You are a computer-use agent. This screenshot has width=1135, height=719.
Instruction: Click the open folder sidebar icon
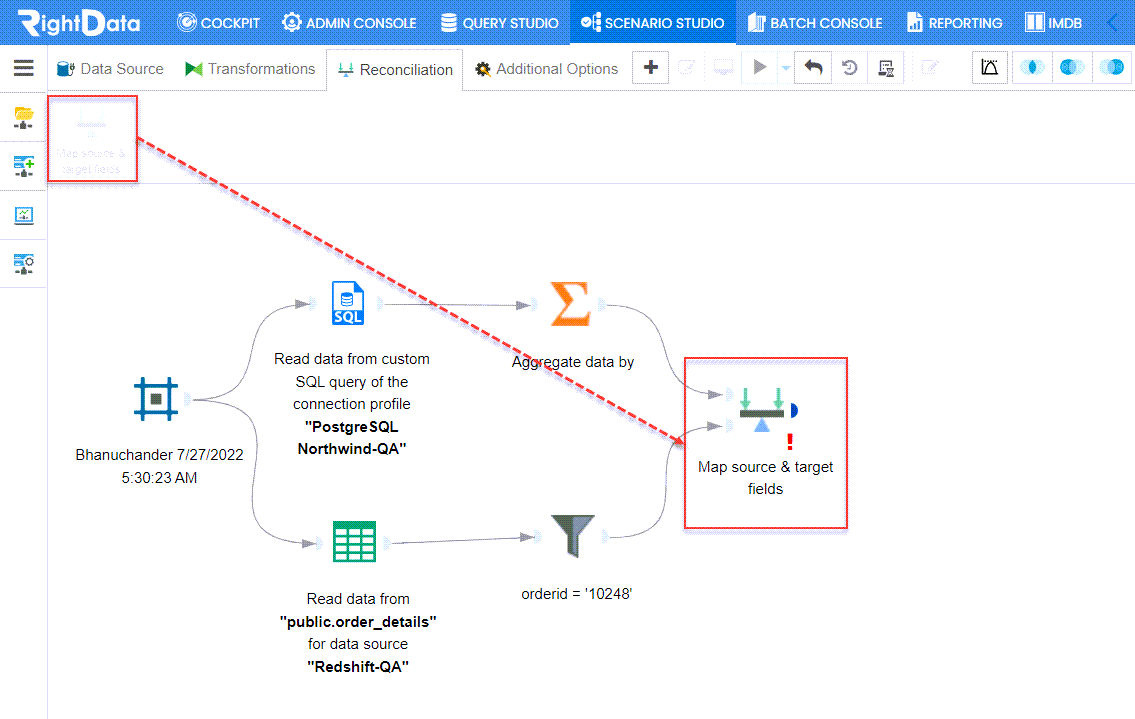point(24,117)
